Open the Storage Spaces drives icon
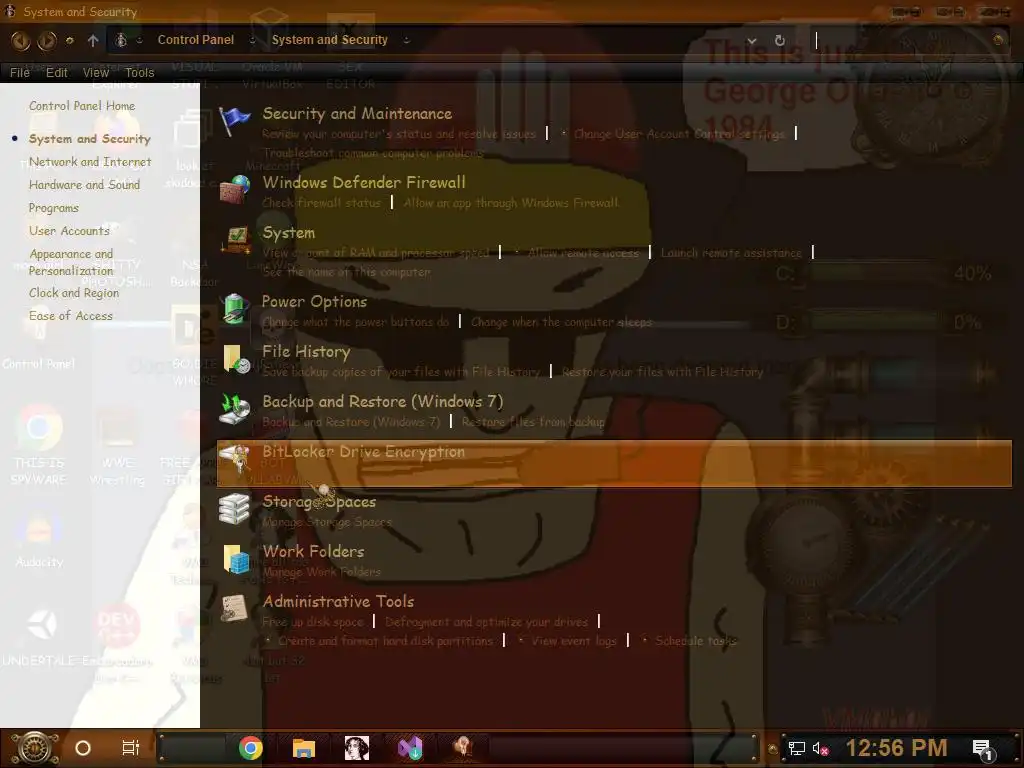The image size is (1024, 768). point(234,509)
